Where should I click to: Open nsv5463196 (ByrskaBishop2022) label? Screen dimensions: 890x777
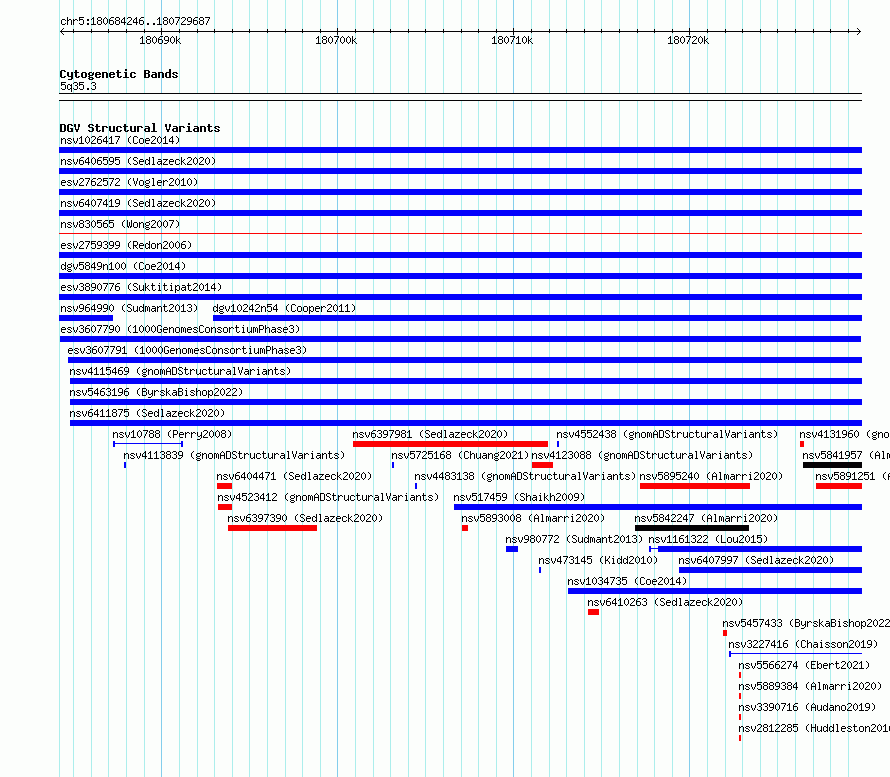point(156,392)
